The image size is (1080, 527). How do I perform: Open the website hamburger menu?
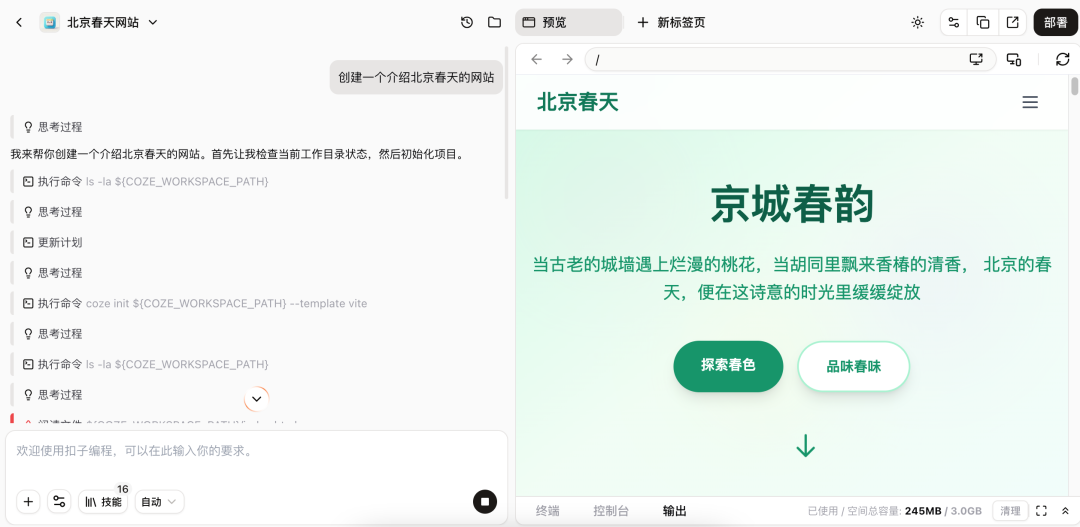pyautogui.click(x=1029, y=102)
